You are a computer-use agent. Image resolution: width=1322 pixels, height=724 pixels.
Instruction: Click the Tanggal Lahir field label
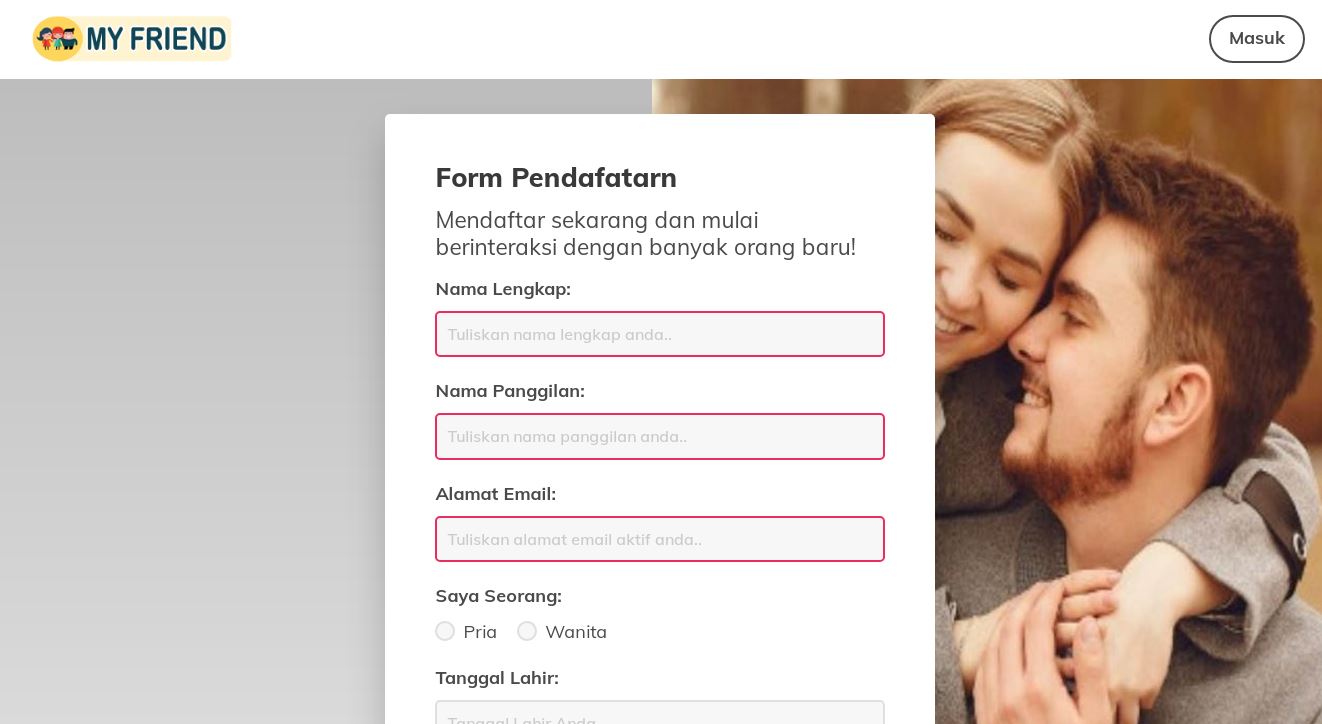tap(497, 678)
